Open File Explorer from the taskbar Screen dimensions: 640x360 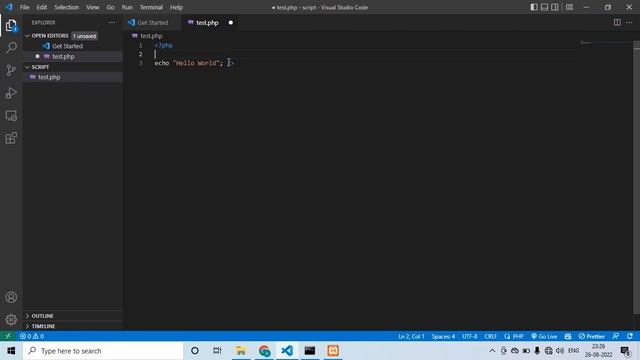pyautogui.click(x=241, y=351)
